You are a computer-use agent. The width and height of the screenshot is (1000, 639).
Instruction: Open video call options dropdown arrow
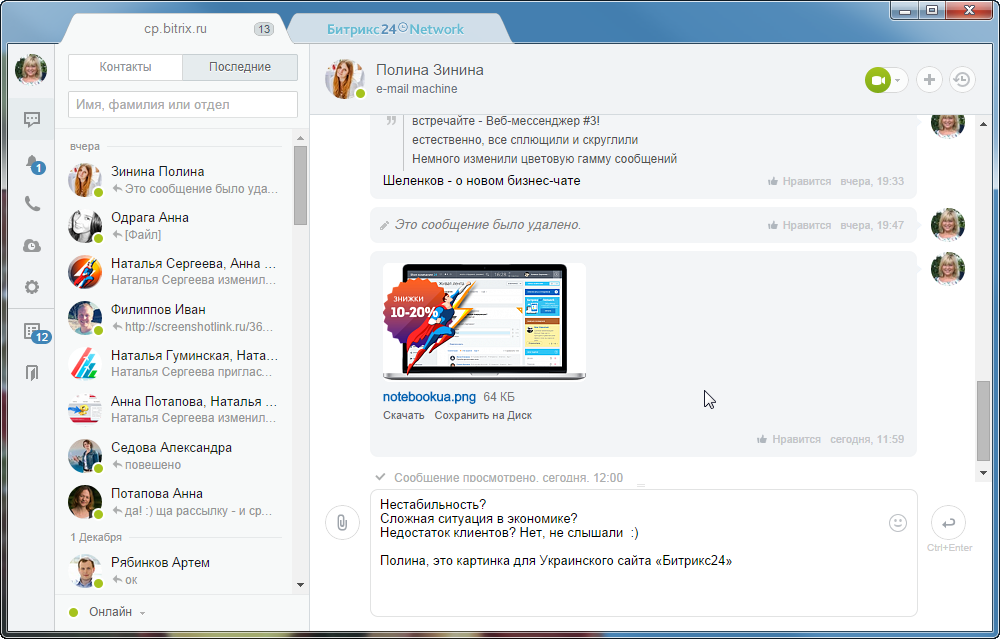tap(898, 80)
